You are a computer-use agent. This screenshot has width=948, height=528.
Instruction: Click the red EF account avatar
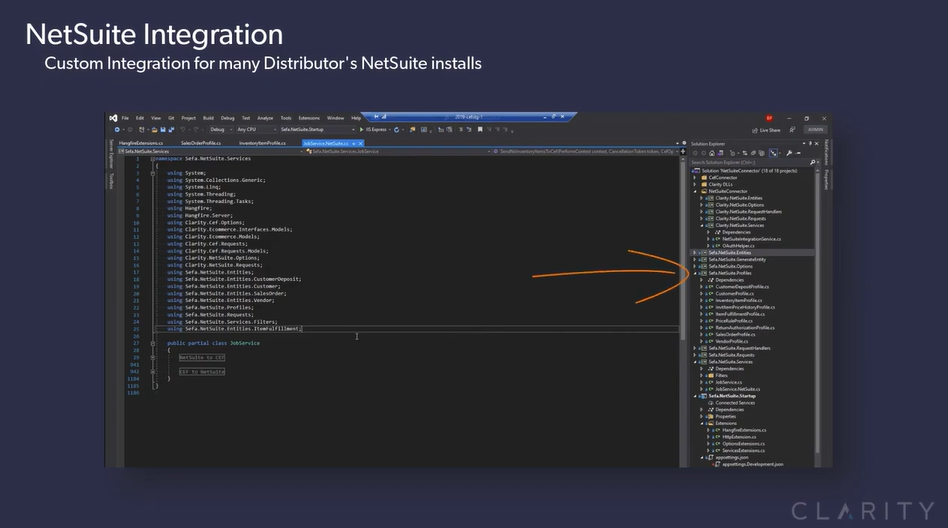point(769,118)
